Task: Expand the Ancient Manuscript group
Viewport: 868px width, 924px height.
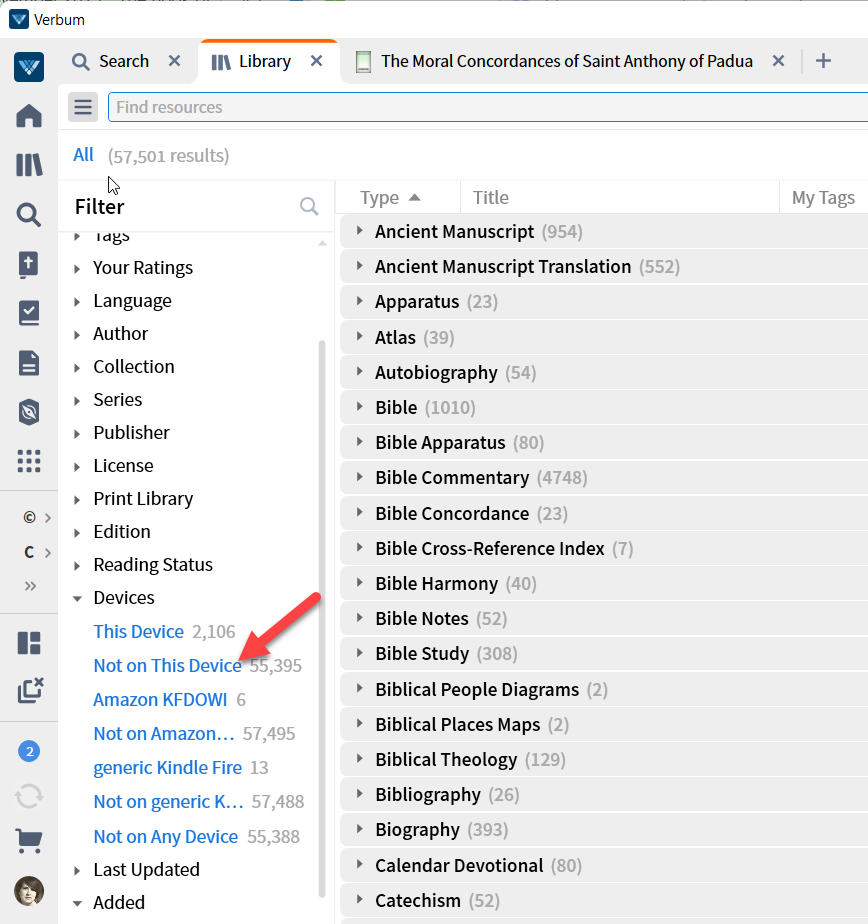Action: pyautogui.click(x=359, y=231)
